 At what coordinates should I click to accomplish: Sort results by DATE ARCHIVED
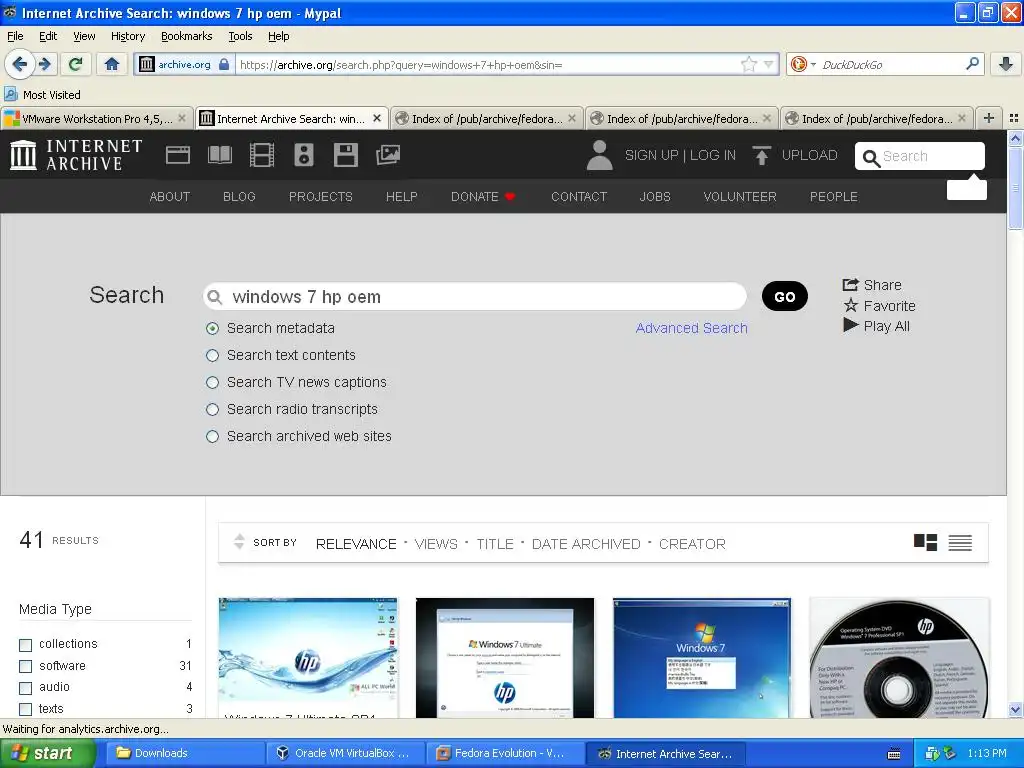(586, 544)
